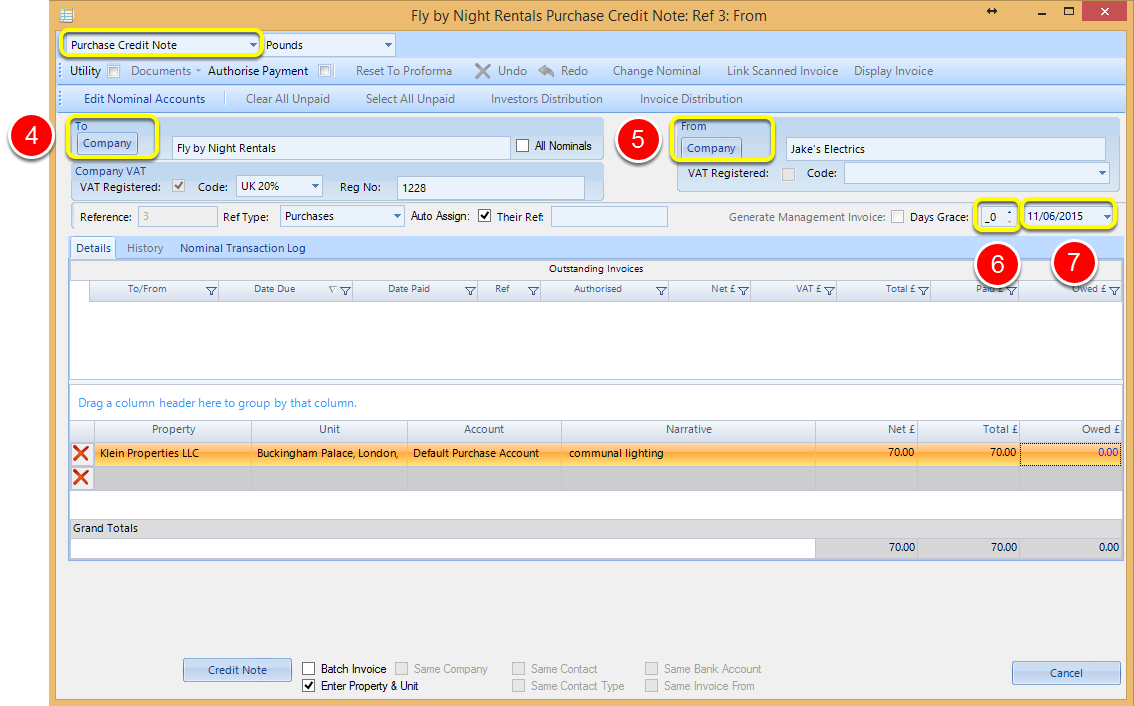Open the UK 20% VAT code dropdown
This screenshot has width=1134, height=706.
315,186
